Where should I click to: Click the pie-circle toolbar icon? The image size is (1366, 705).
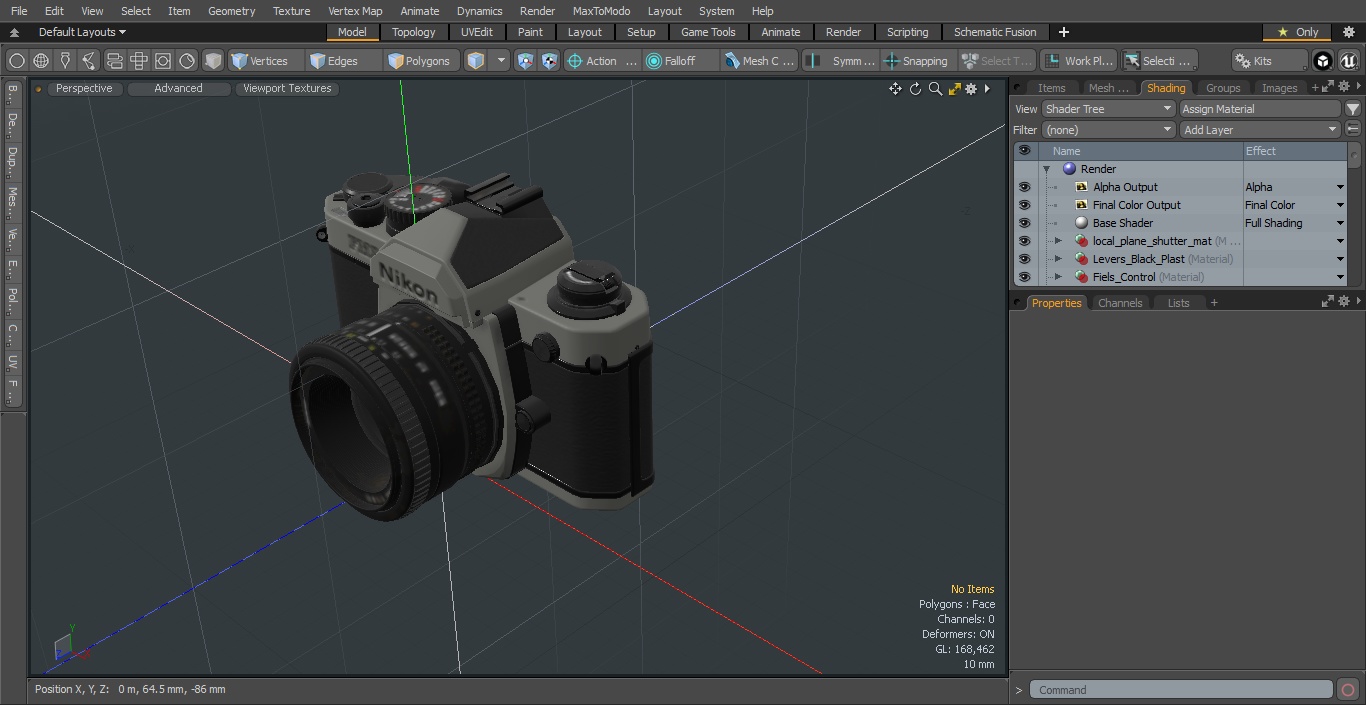coord(187,61)
